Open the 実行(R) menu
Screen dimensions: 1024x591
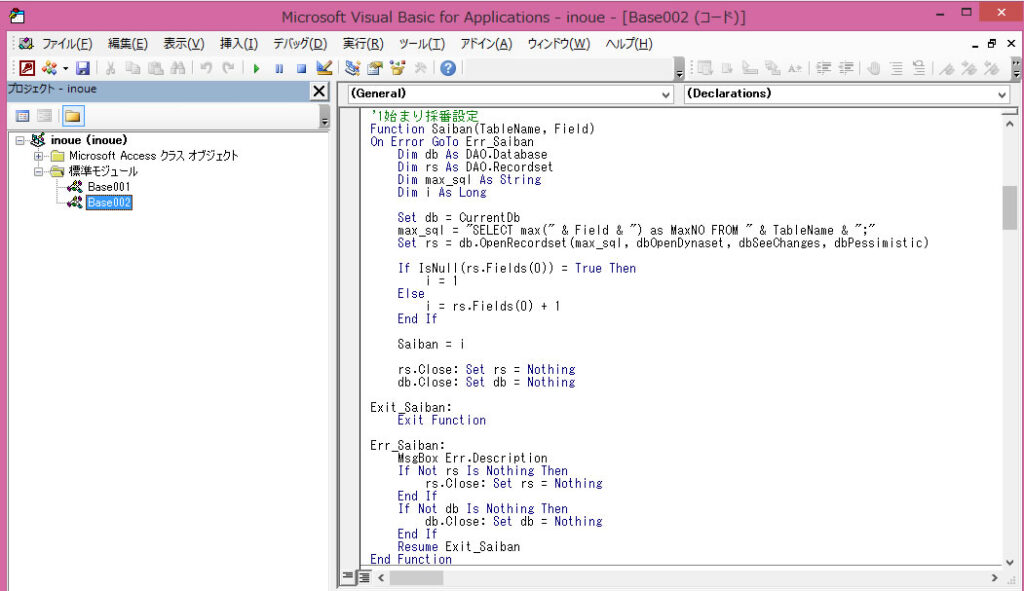point(363,44)
